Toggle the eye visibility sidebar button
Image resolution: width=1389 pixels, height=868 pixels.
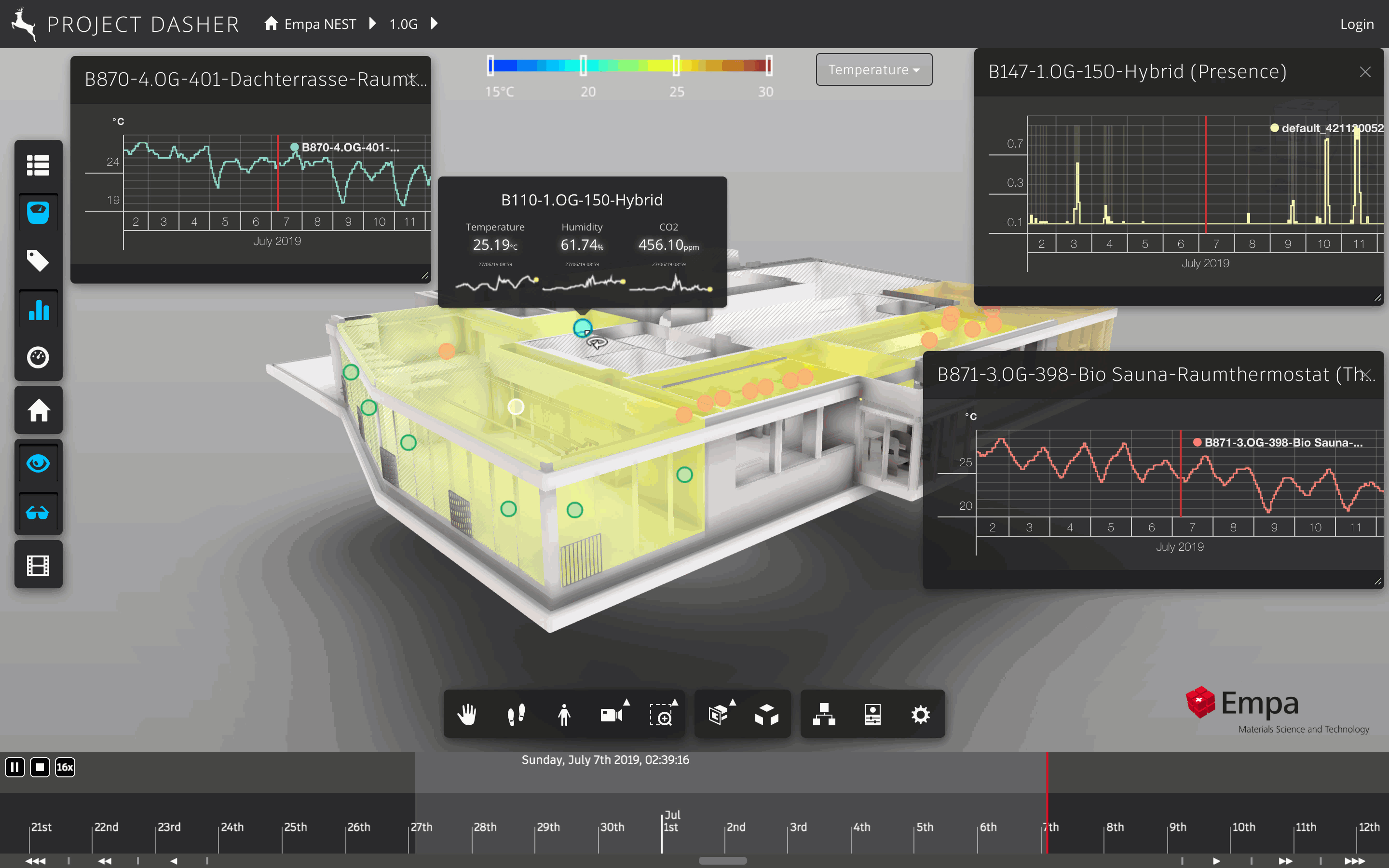[x=39, y=463]
